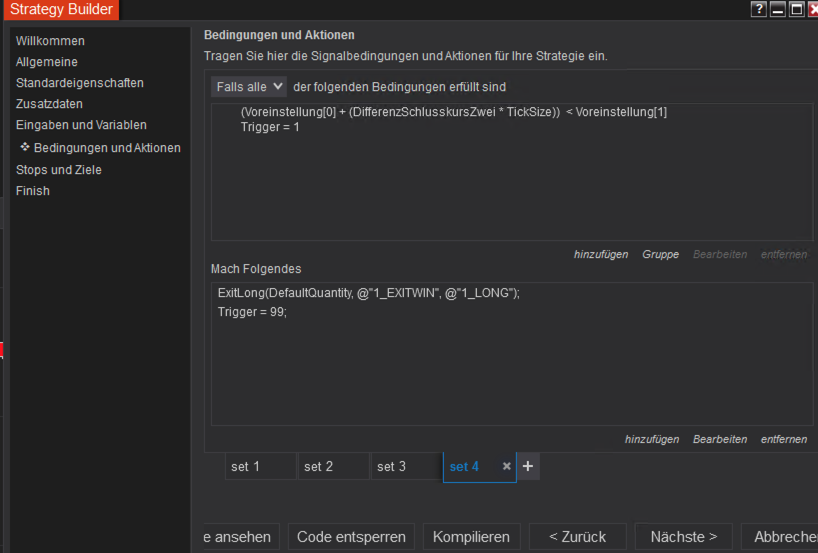
Task: Go back with the Zurück button
Action: [x=578, y=537]
